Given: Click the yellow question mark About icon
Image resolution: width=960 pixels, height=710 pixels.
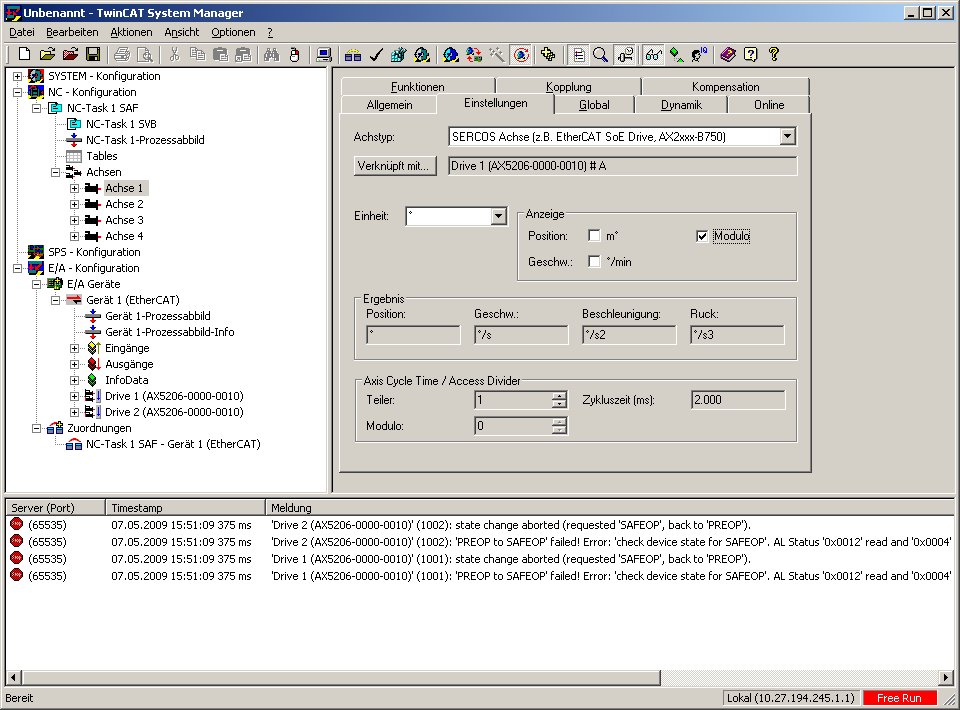Looking at the screenshot, I should coord(774,54).
